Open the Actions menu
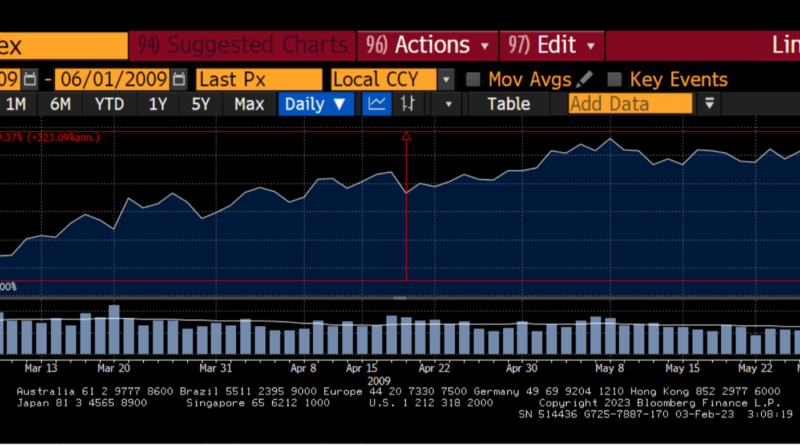Image resolution: width=800 pixels, height=445 pixels. click(x=441, y=45)
